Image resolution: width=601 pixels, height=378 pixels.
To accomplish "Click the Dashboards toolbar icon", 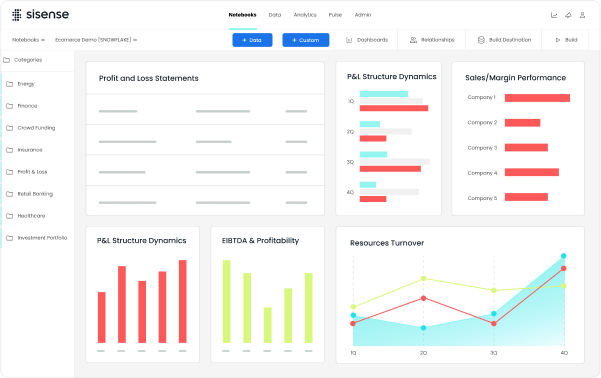I will [x=349, y=40].
